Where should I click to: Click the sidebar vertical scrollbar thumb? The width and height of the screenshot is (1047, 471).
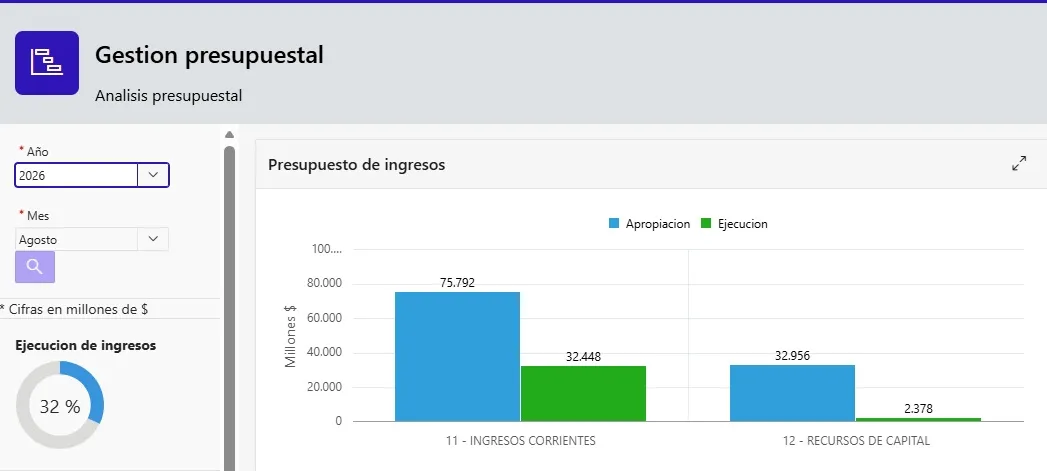coord(229,307)
